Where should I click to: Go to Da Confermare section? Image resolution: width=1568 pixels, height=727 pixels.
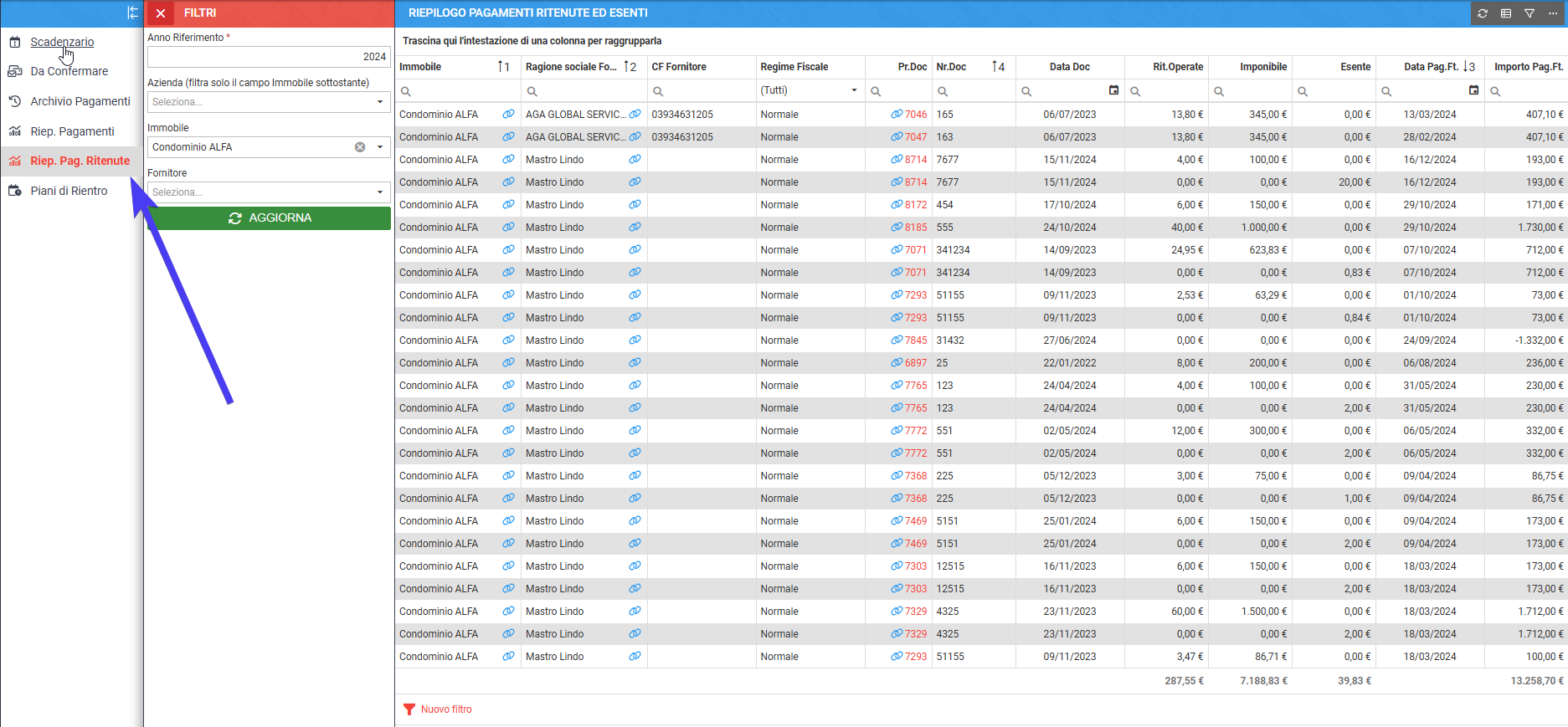tap(69, 71)
